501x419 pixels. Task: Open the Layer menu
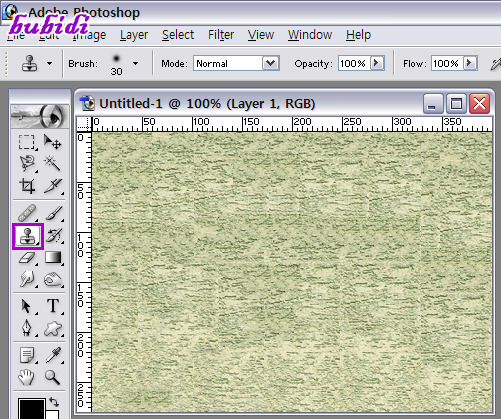(134, 35)
